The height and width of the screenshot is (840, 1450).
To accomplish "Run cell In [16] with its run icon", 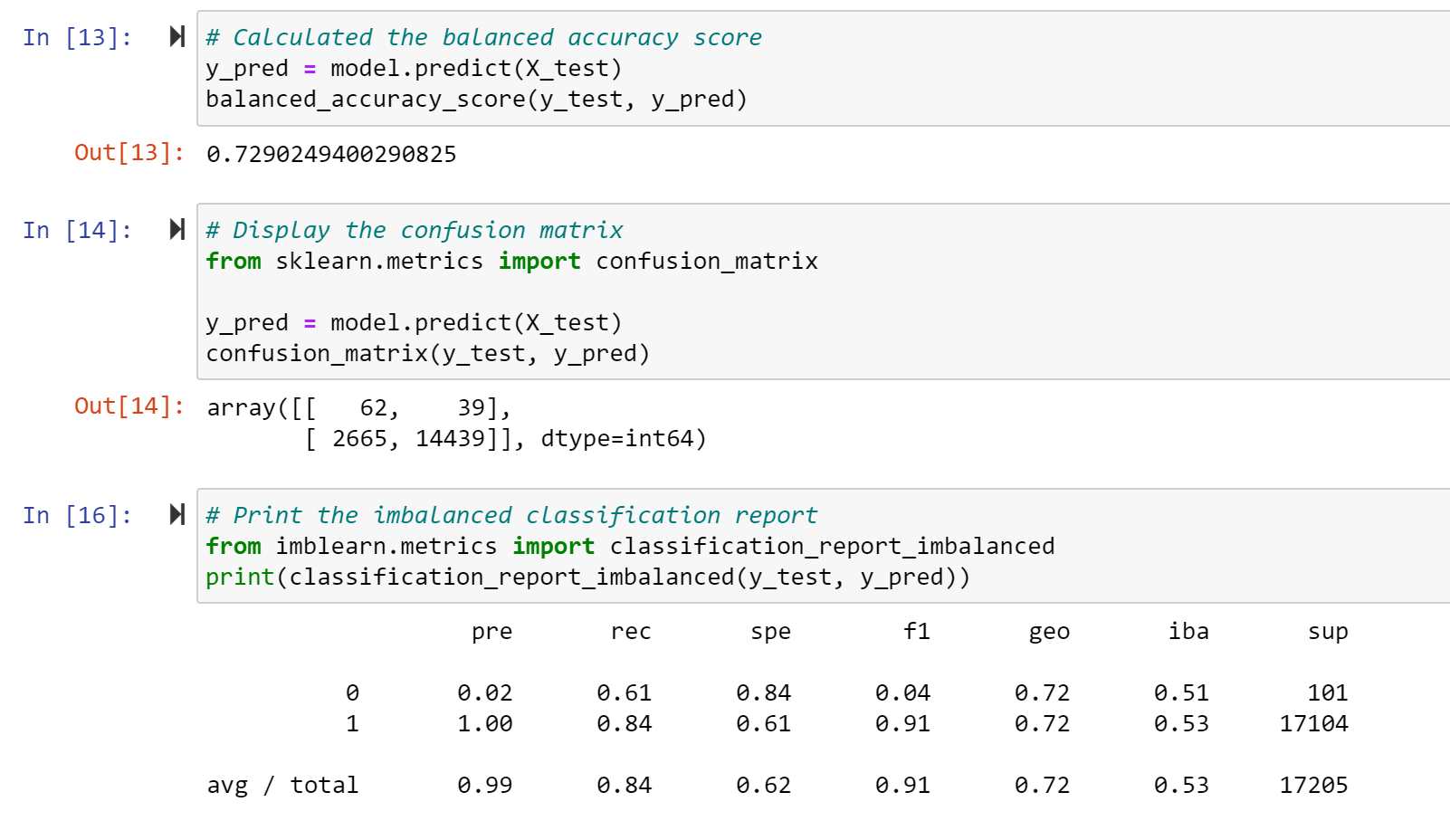I will click(177, 514).
